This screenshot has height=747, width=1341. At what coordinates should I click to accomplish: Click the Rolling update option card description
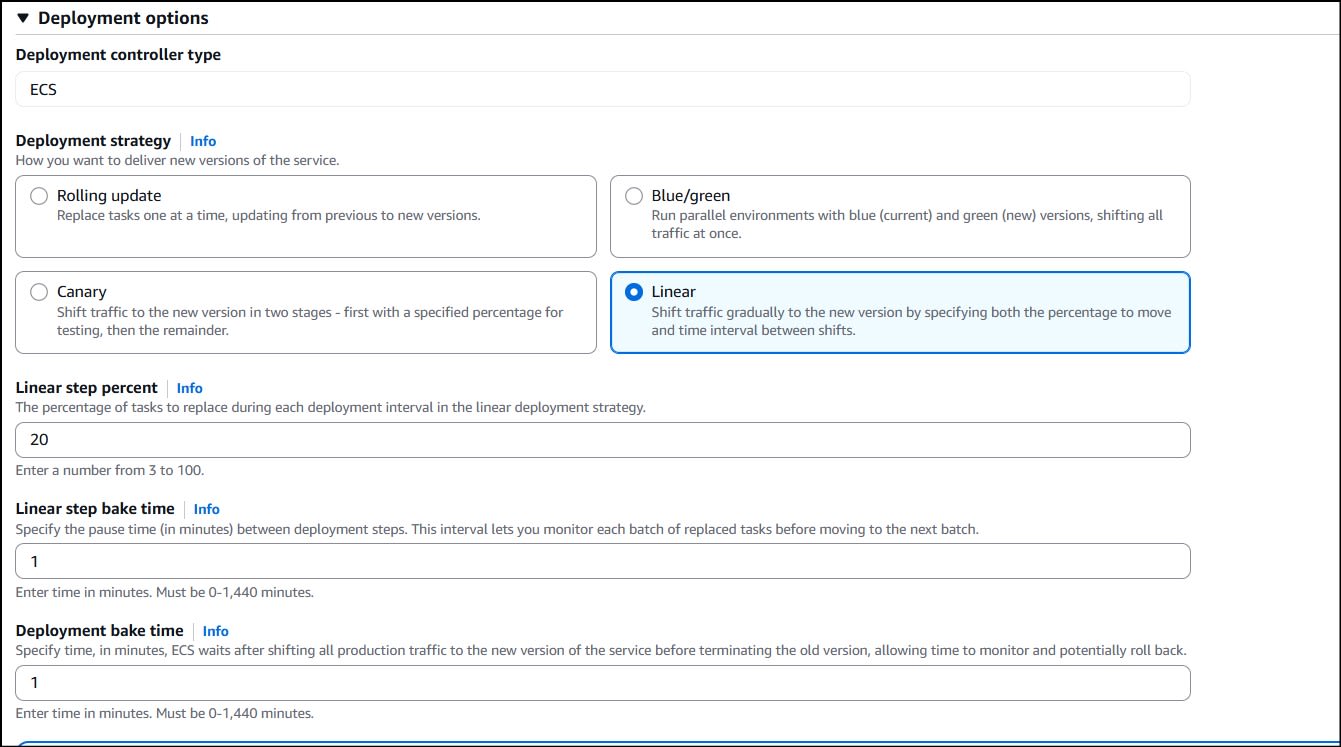click(268, 215)
